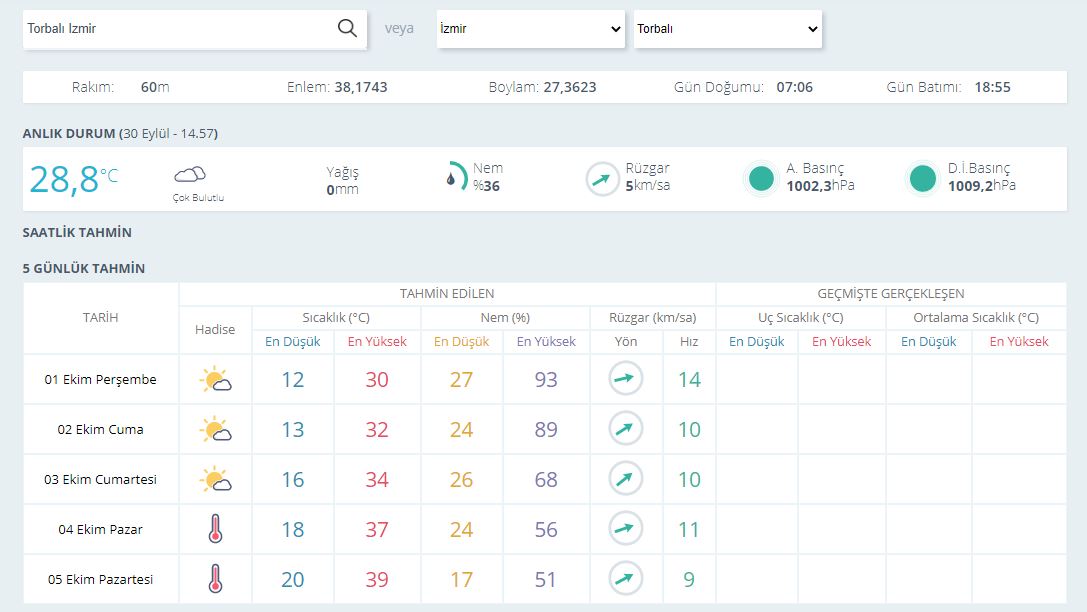Screen dimensions: 1087x612
Task: Click the search magnifier icon
Action: click(x=347, y=28)
